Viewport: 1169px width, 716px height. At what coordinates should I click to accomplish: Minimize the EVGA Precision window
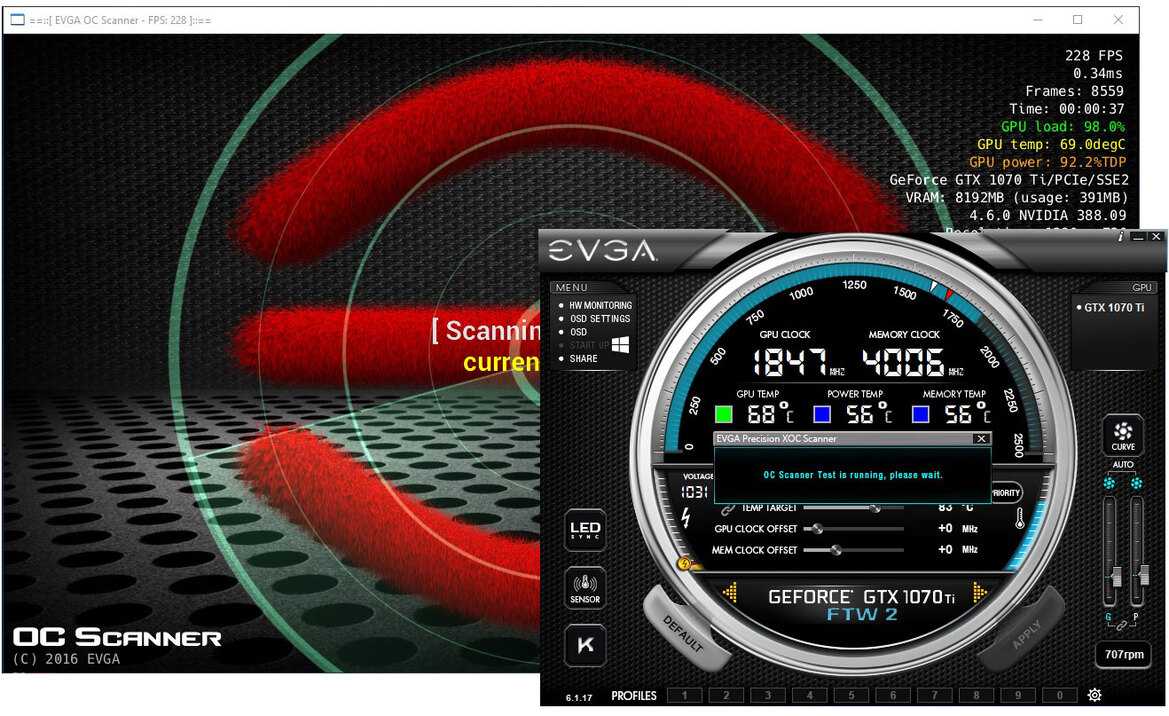[1138, 236]
